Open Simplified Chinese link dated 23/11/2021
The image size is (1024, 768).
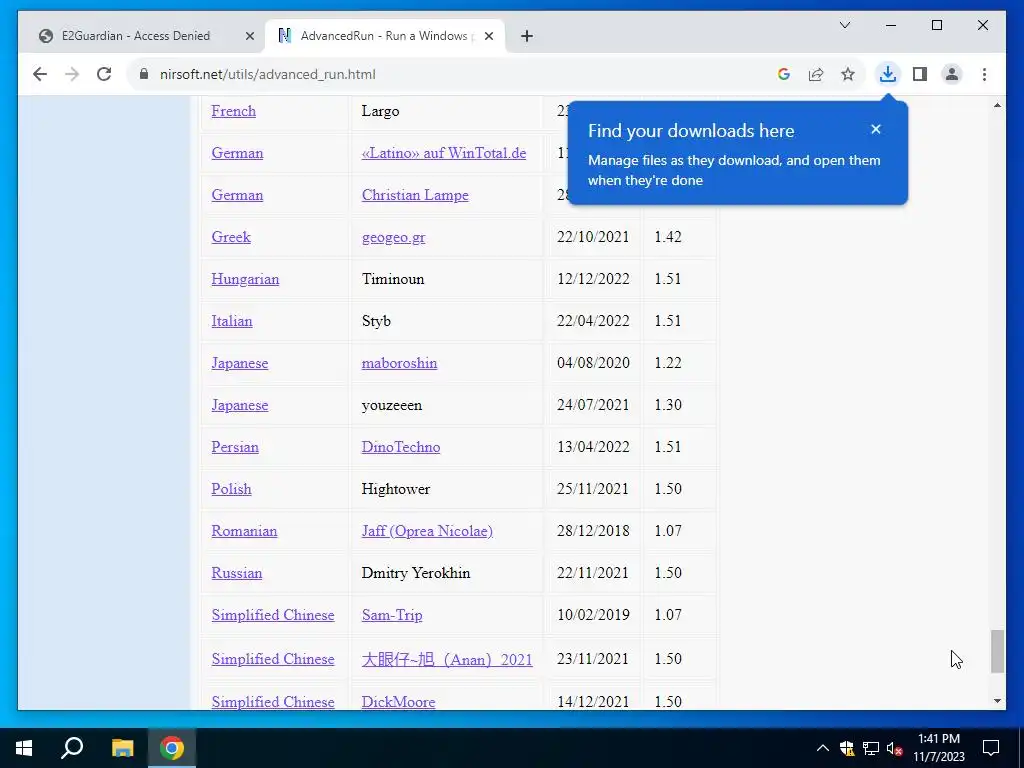273,659
